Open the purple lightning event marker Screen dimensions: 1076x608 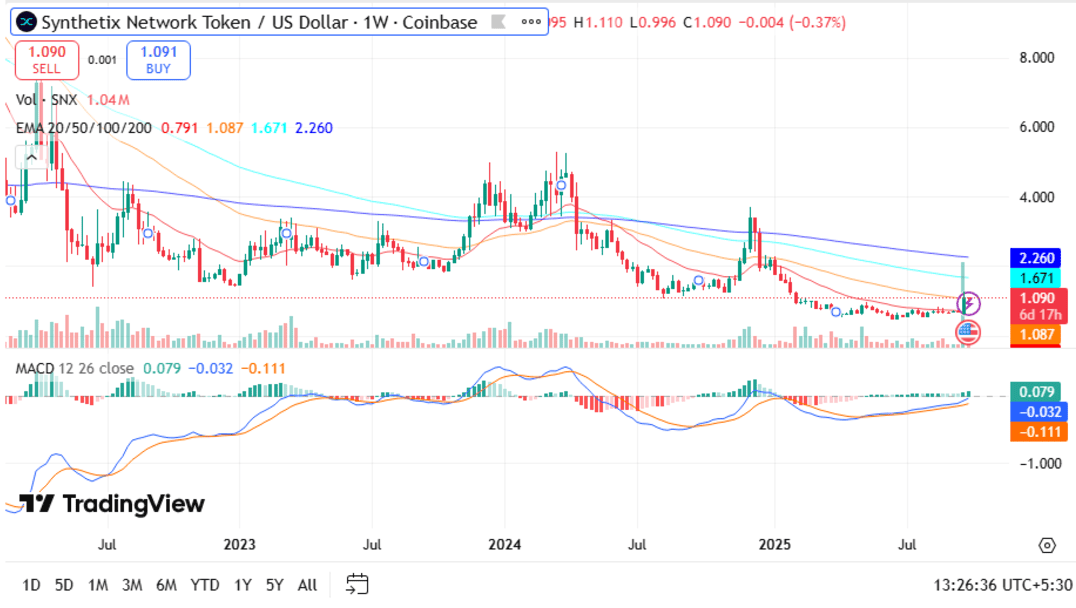[x=968, y=303]
